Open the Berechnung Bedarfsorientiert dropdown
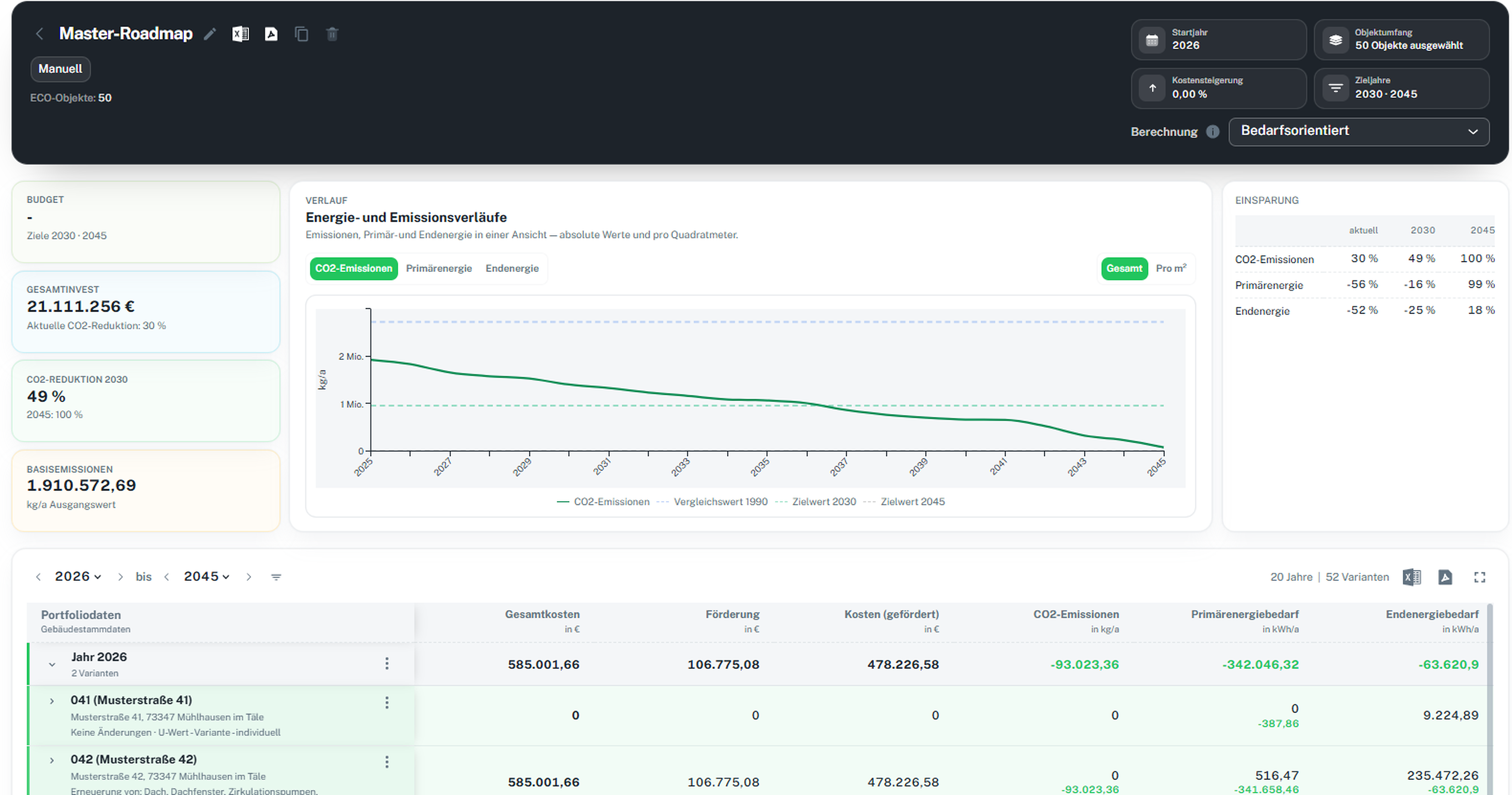Screen dimensions: 1512x795 click(x=1359, y=132)
